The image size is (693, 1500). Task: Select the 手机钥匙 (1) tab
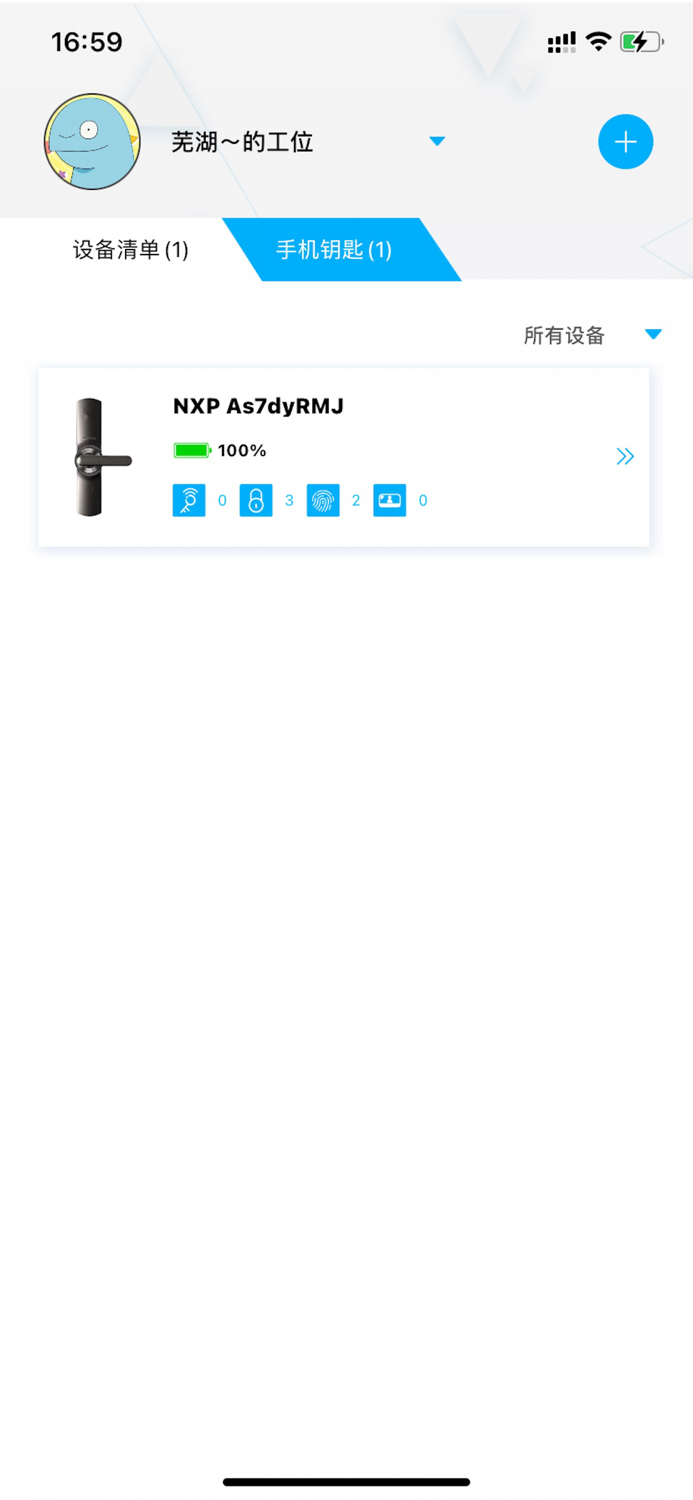[x=334, y=250]
